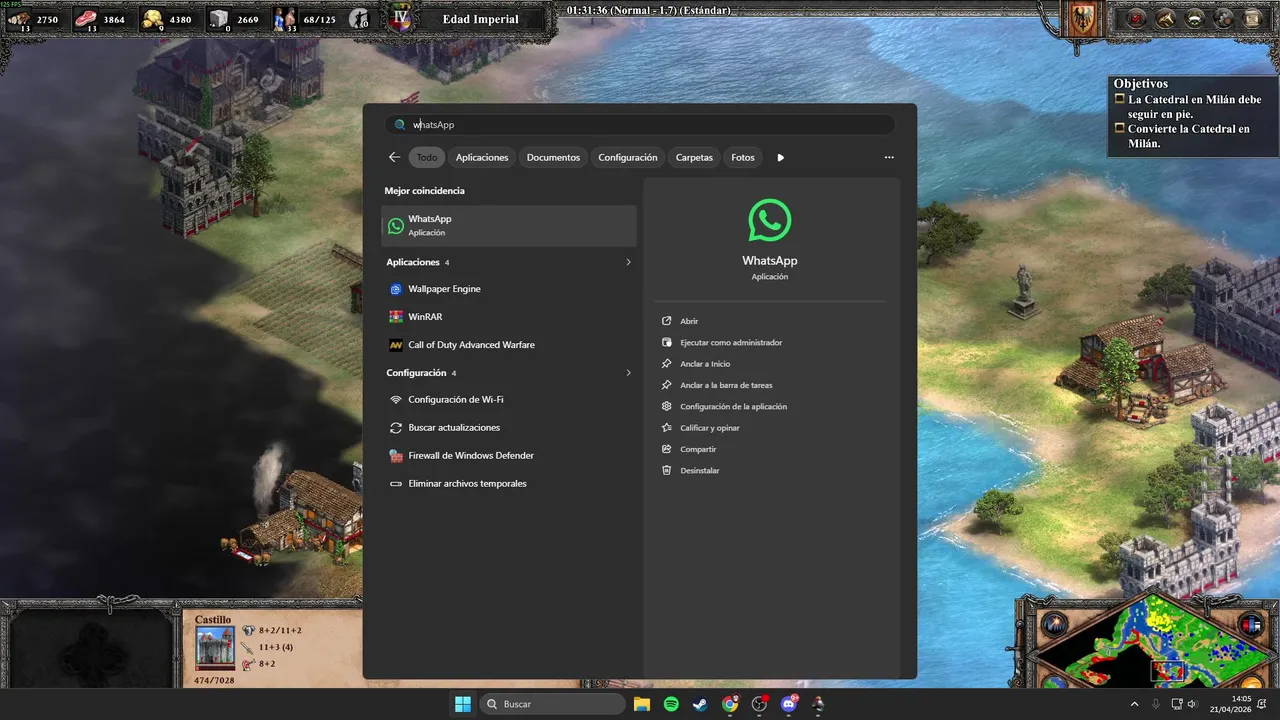Click the Holy Roman eagle shield emblem
1280x720 pixels.
(1083, 20)
